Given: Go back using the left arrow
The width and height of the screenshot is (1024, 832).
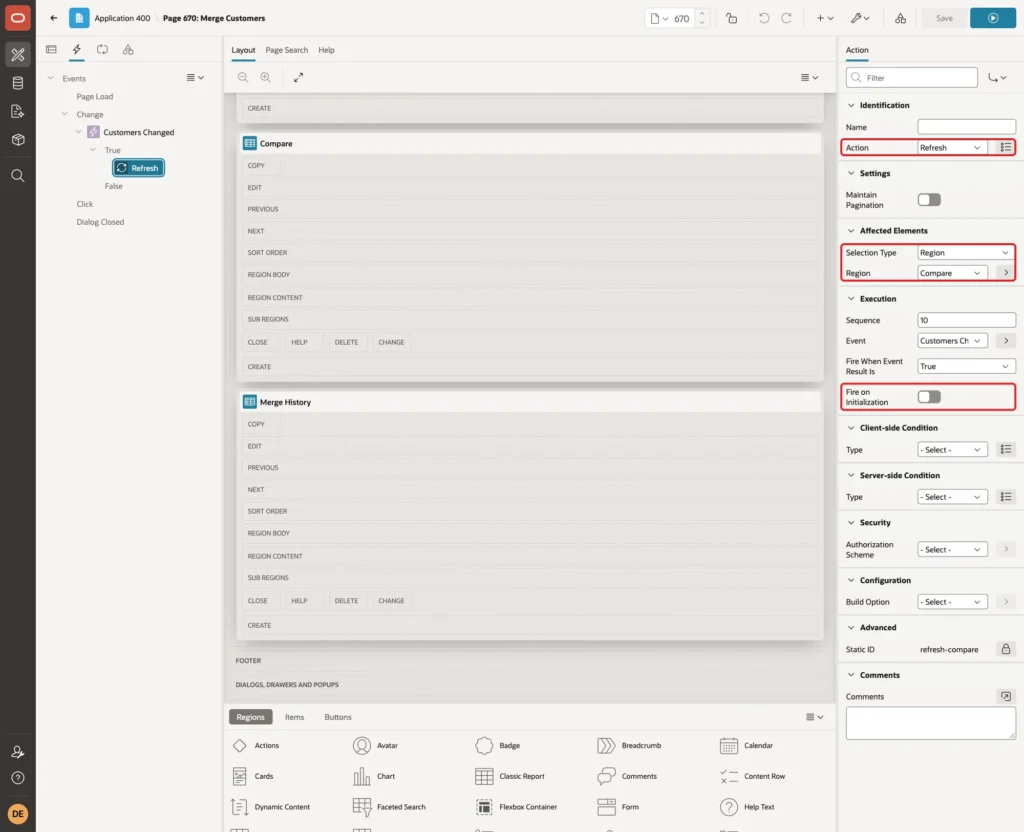Looking at the screenshot, I should (x=54, y=18).
